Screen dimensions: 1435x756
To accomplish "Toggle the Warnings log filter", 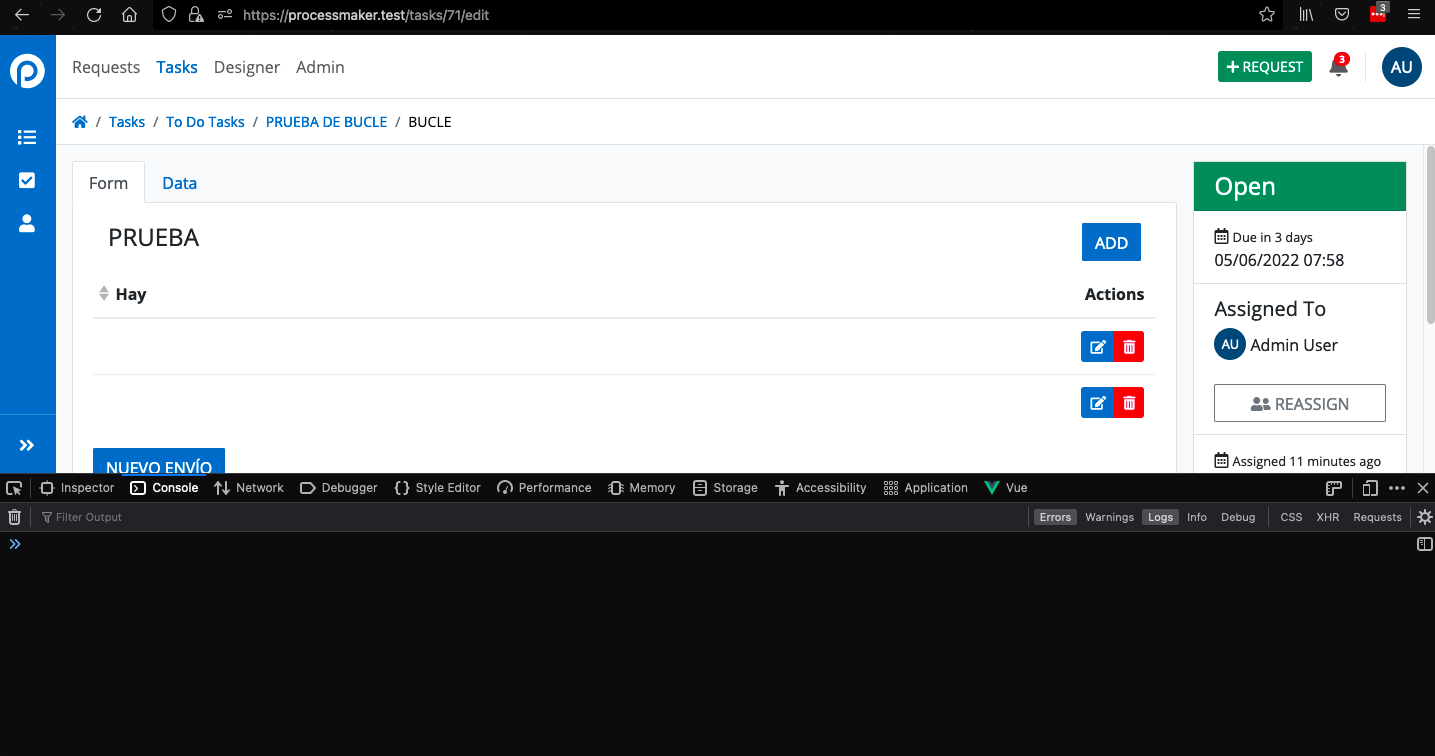I will 1109,516.
